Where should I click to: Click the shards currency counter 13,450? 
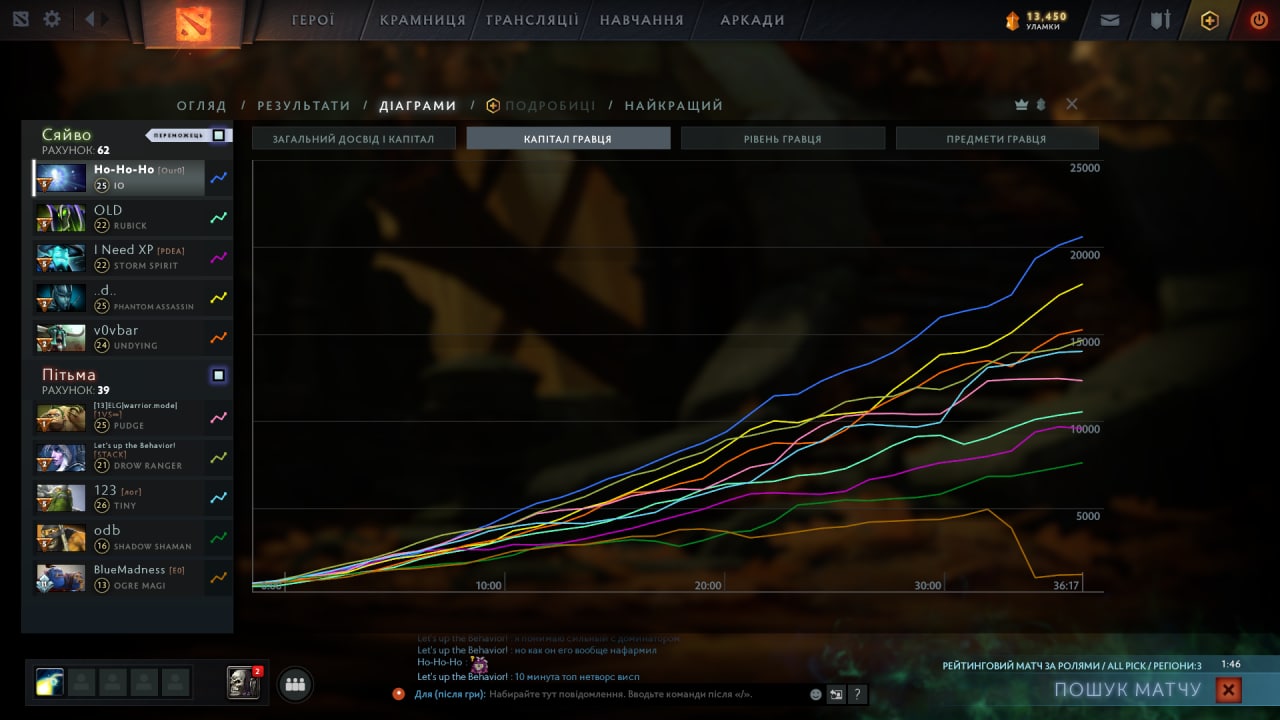coord(1036,20)
